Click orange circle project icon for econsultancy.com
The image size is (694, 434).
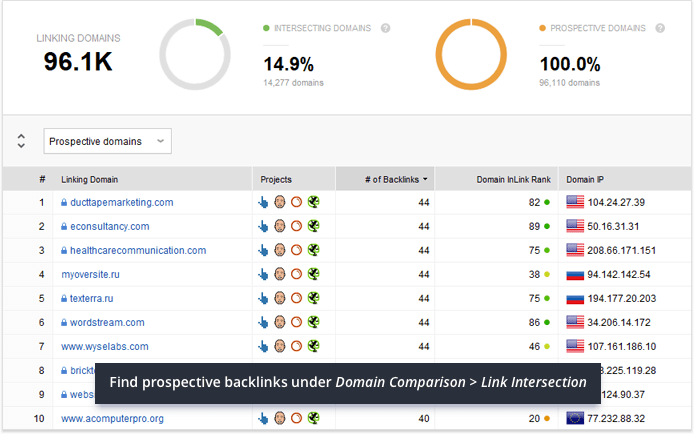(297, 226)
